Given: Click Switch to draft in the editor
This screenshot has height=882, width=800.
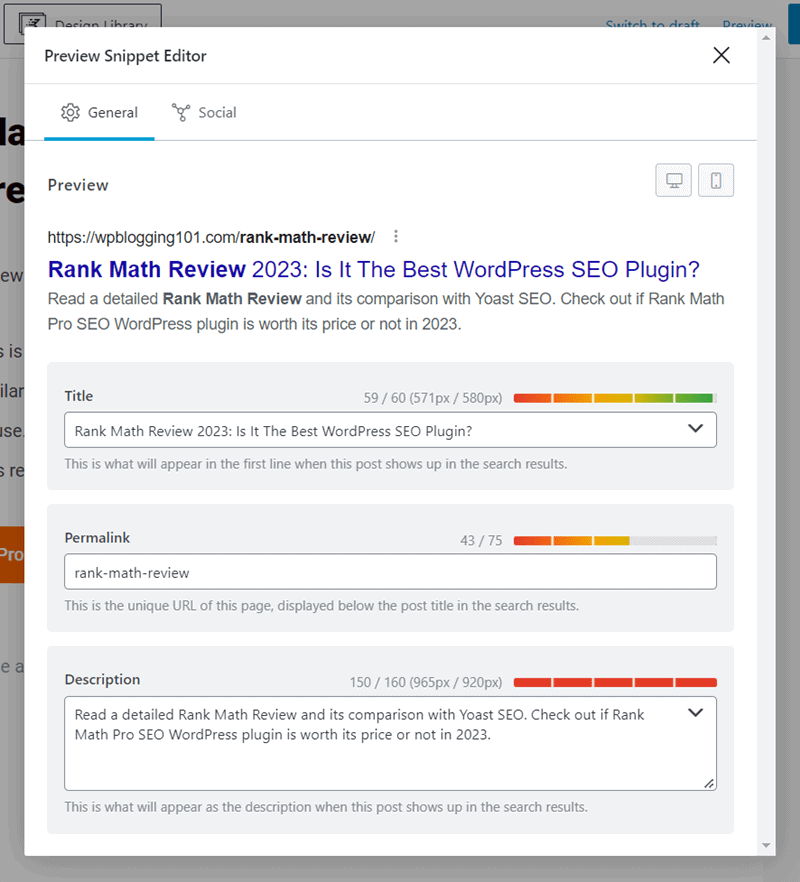Looking at the screenshot, I should [x=653, y=25].
